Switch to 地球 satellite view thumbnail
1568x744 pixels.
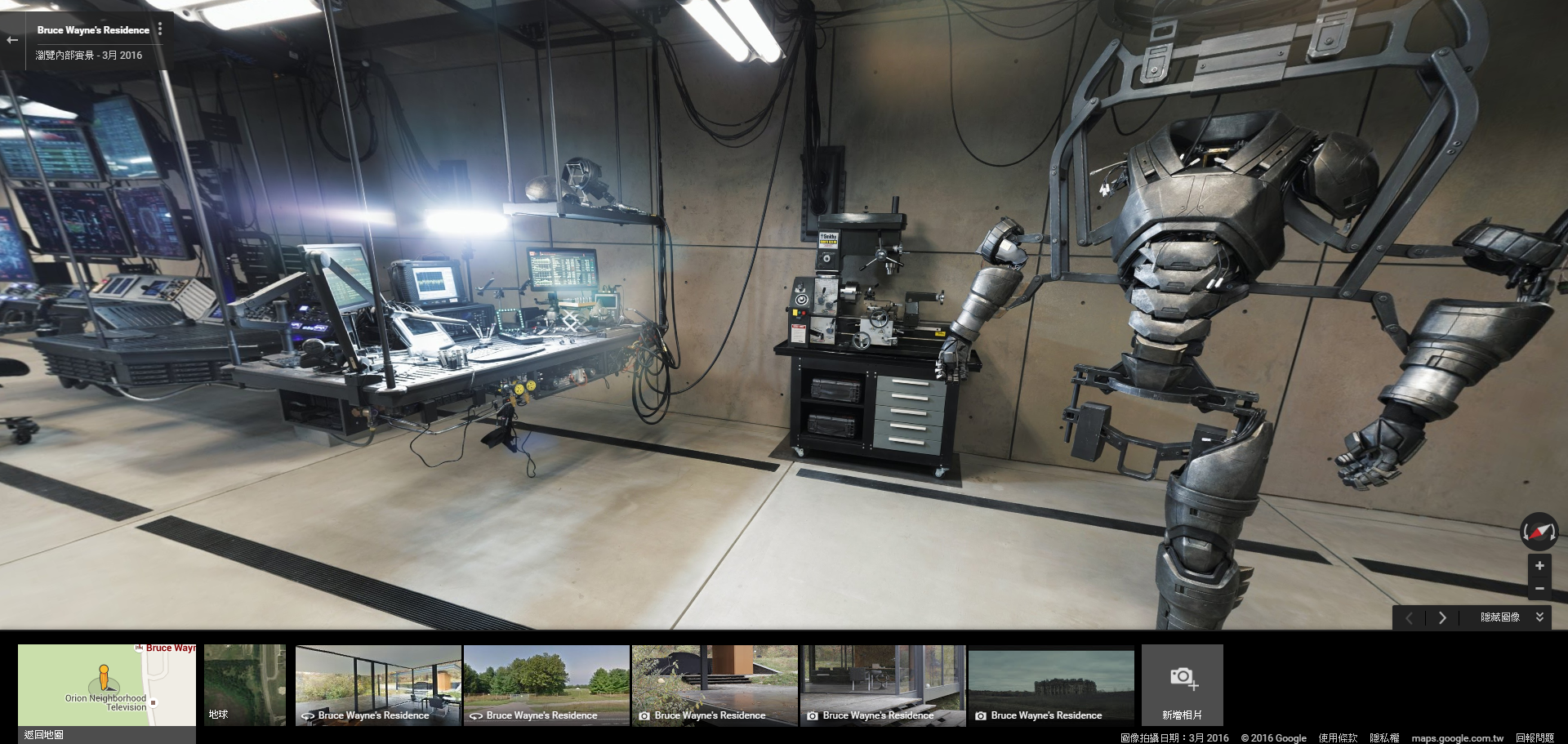point(245,685)
